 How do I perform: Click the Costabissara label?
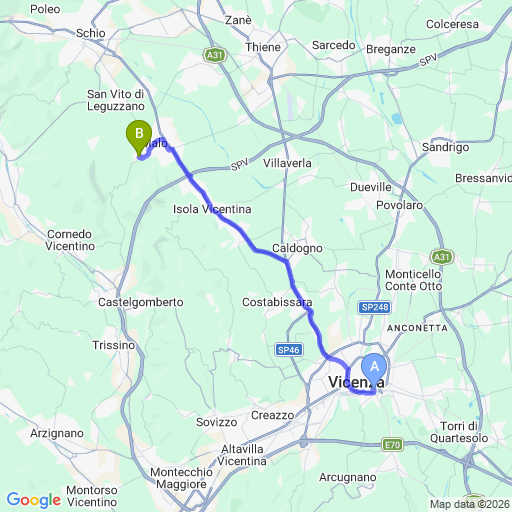(277, 302)
